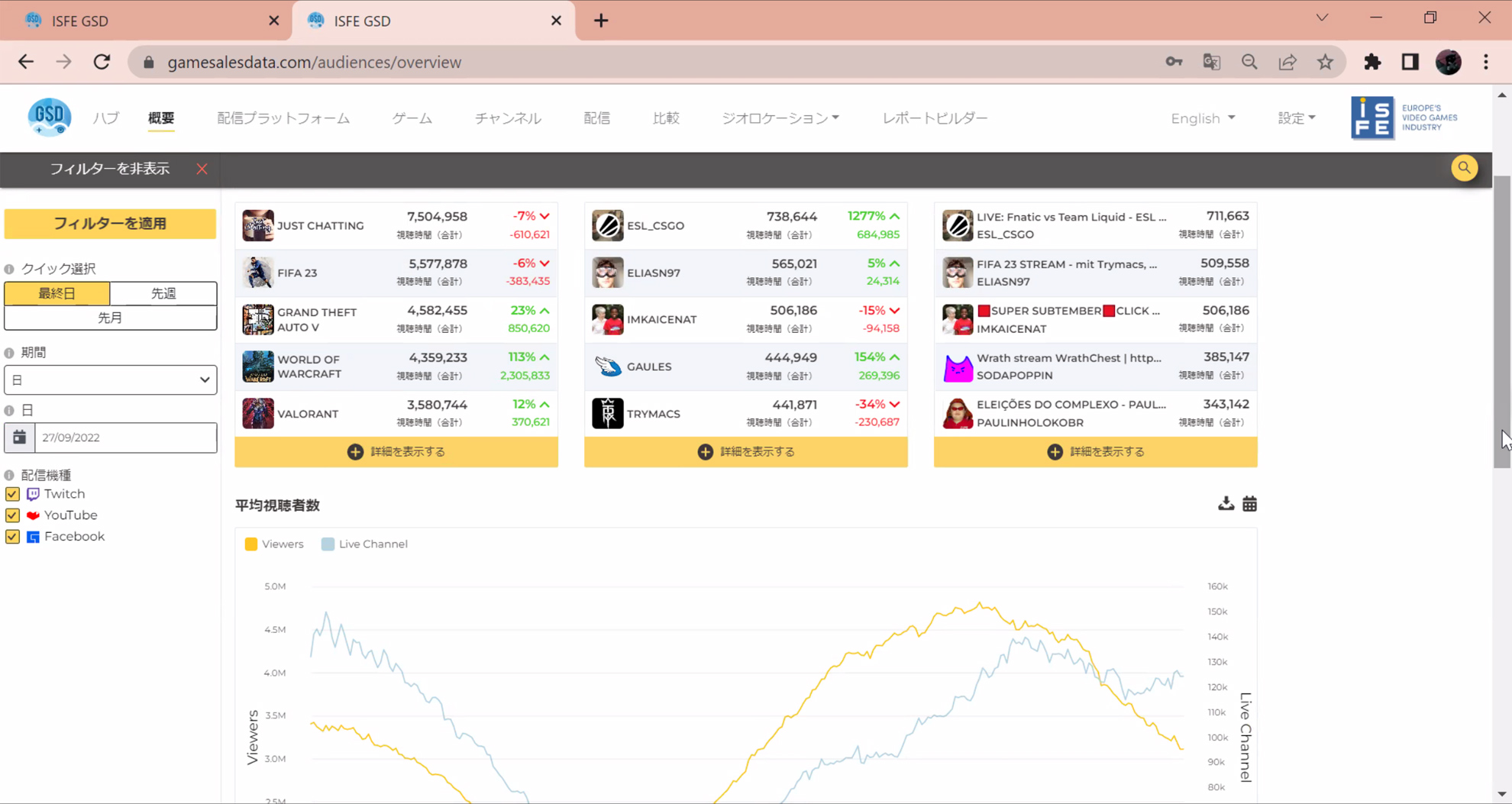The width and height of the screenshot is (1512, 804).
Task: Click the Google Translate icon in address bar
Action: pos(1211,63)
